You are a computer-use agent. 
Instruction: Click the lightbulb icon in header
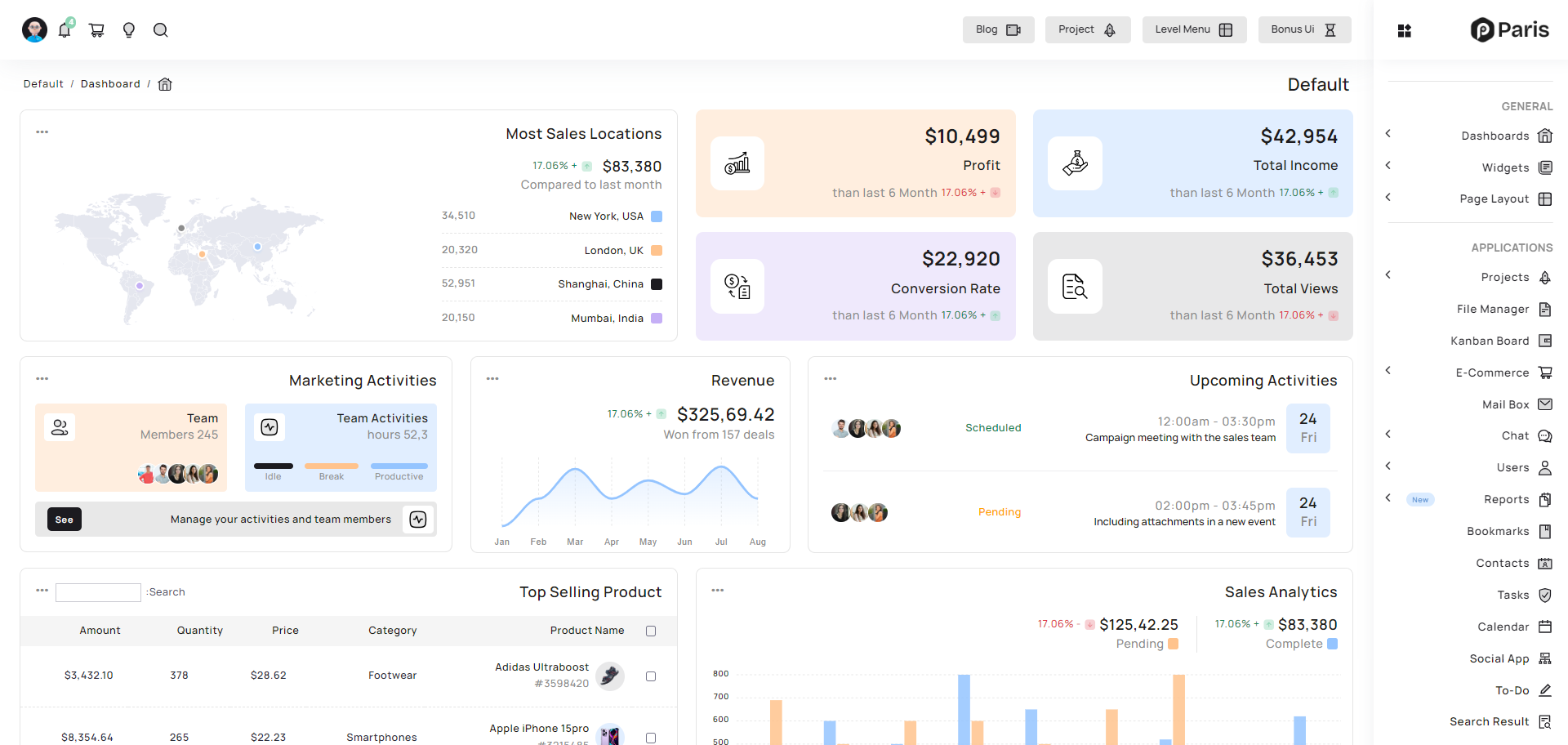click(x=128, y=30)
